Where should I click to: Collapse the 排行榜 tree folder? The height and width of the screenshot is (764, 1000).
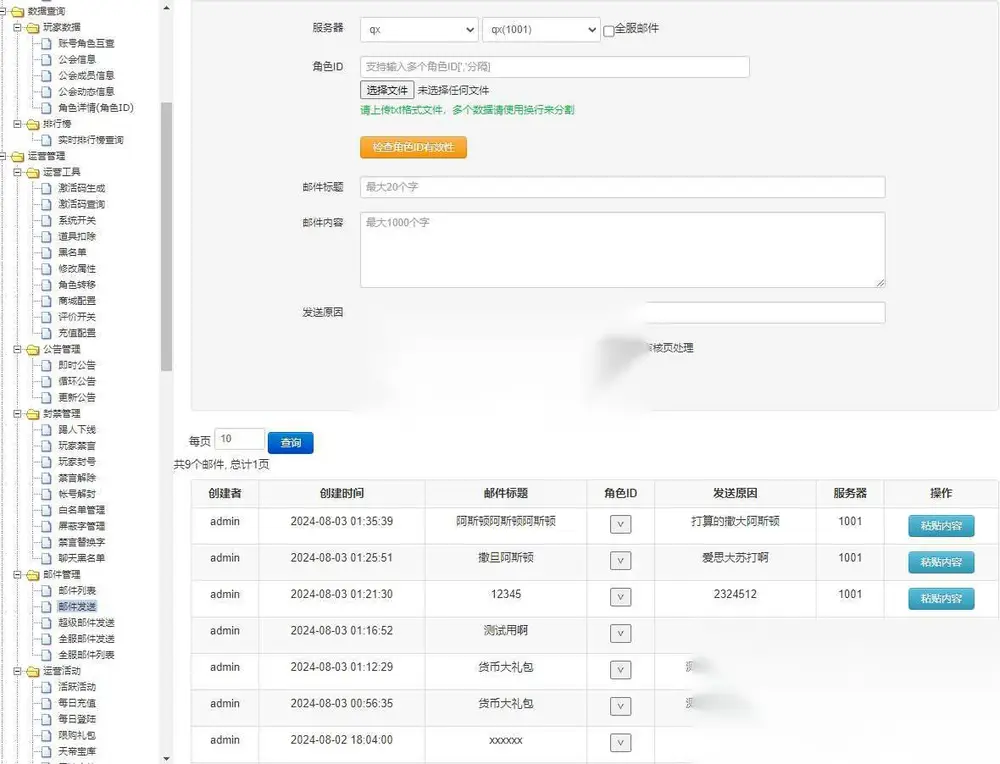click(x=18, y=124)
